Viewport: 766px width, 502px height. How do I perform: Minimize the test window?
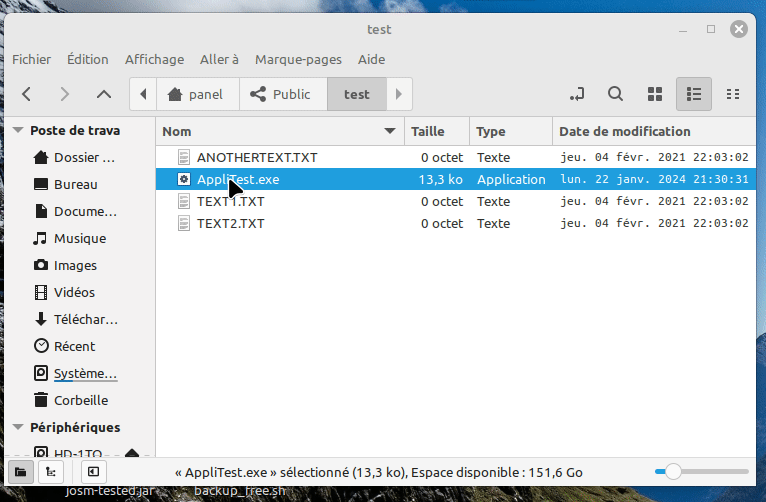[683, 30]
